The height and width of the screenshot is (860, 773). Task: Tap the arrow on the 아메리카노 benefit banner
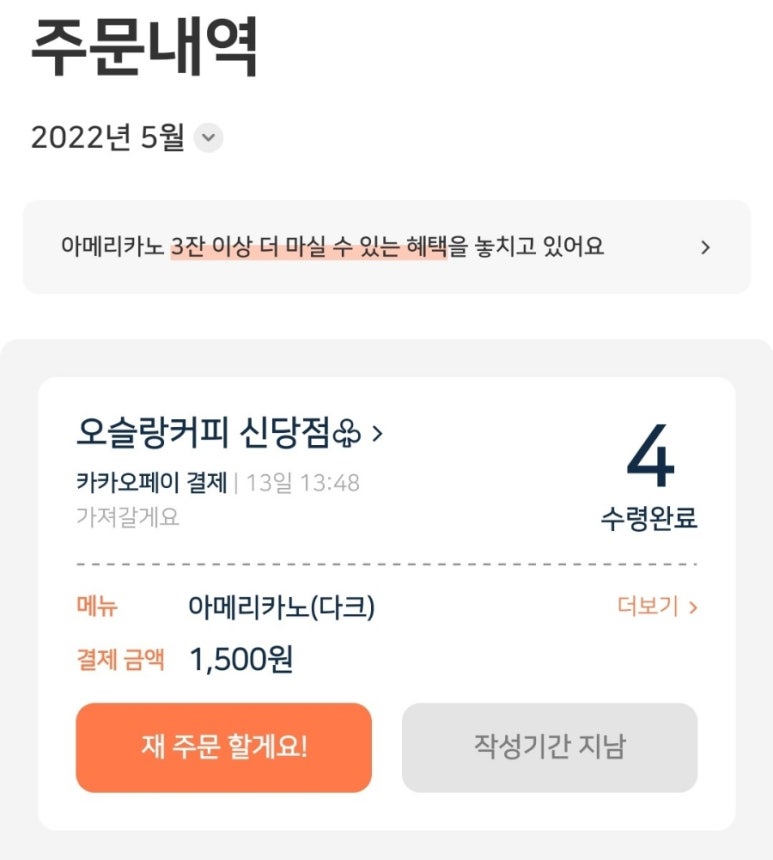705,247
